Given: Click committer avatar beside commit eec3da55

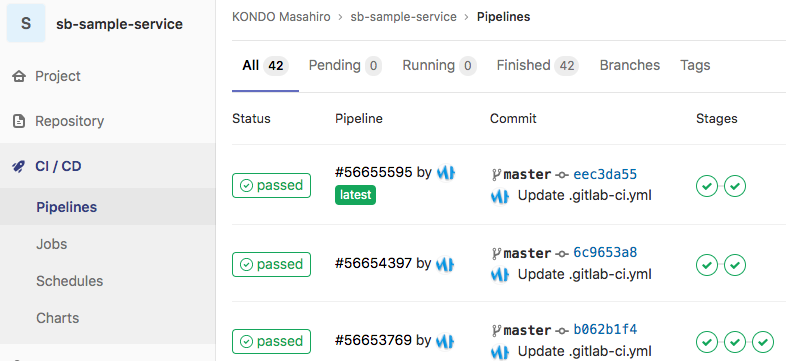Looking at the screenshot, I should point(500,196).
